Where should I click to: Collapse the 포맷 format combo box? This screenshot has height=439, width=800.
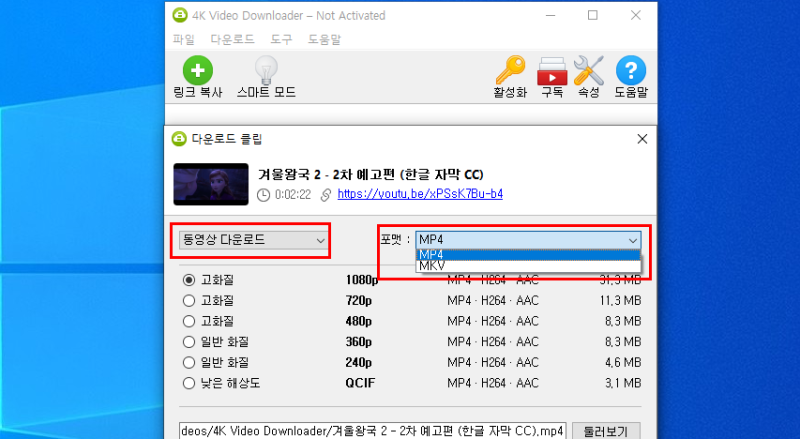pos(529,240)
